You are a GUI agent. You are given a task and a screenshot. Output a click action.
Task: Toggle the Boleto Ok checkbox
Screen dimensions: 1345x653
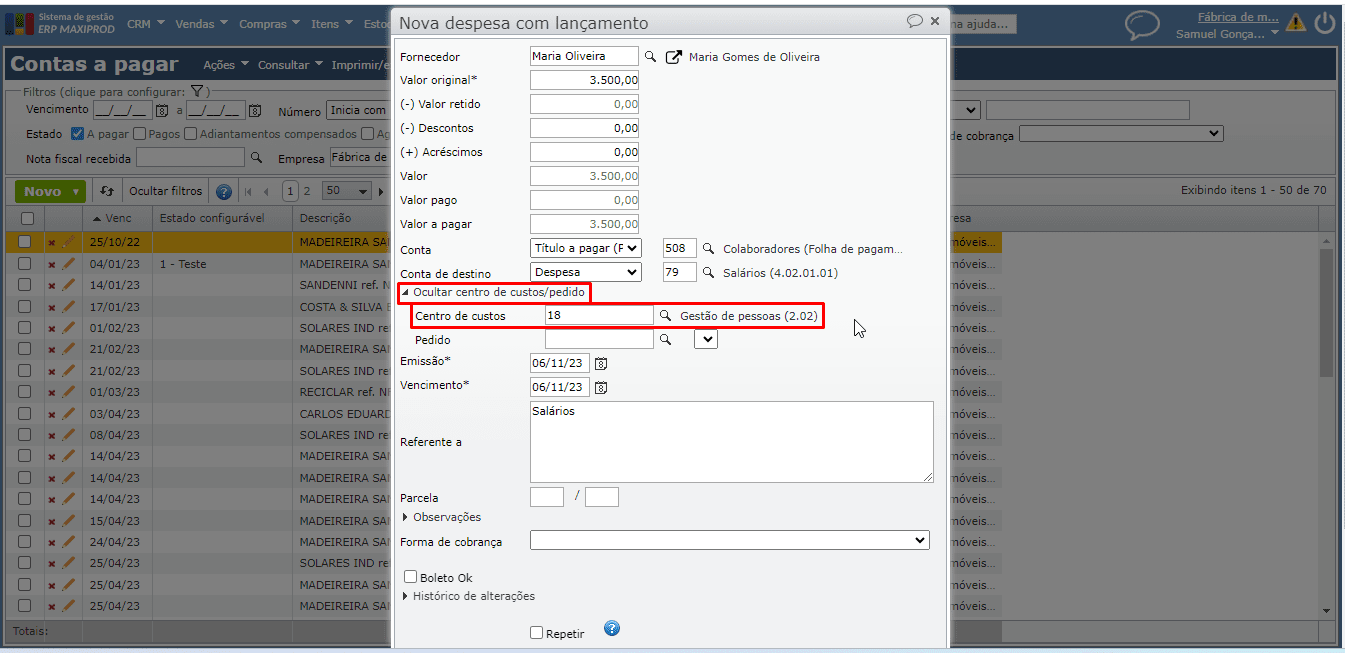pyautogui.click(x=411, y=577)
